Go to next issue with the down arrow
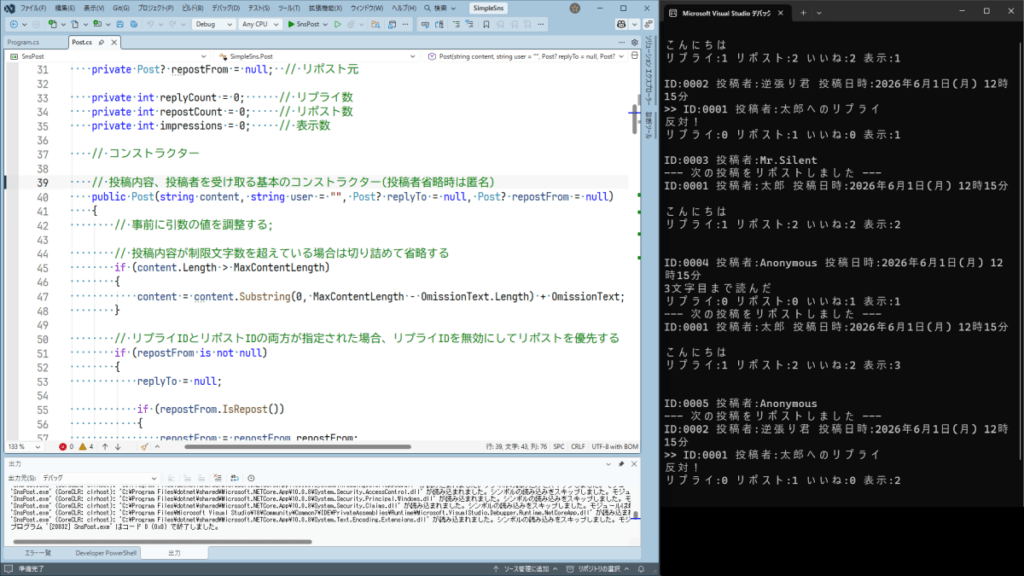Viewport: 1024px width, 576px height. click(x=118, y=447)
